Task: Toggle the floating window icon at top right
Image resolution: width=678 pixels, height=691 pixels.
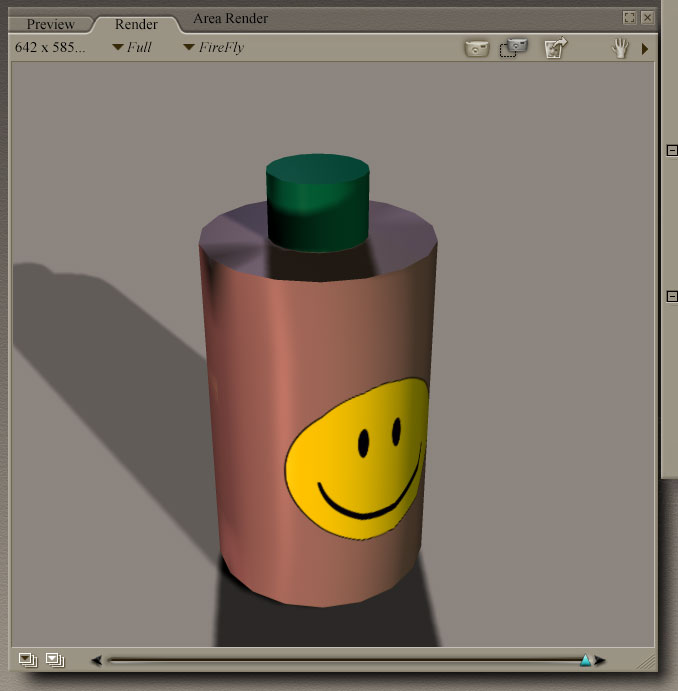Action: (629, 18)
